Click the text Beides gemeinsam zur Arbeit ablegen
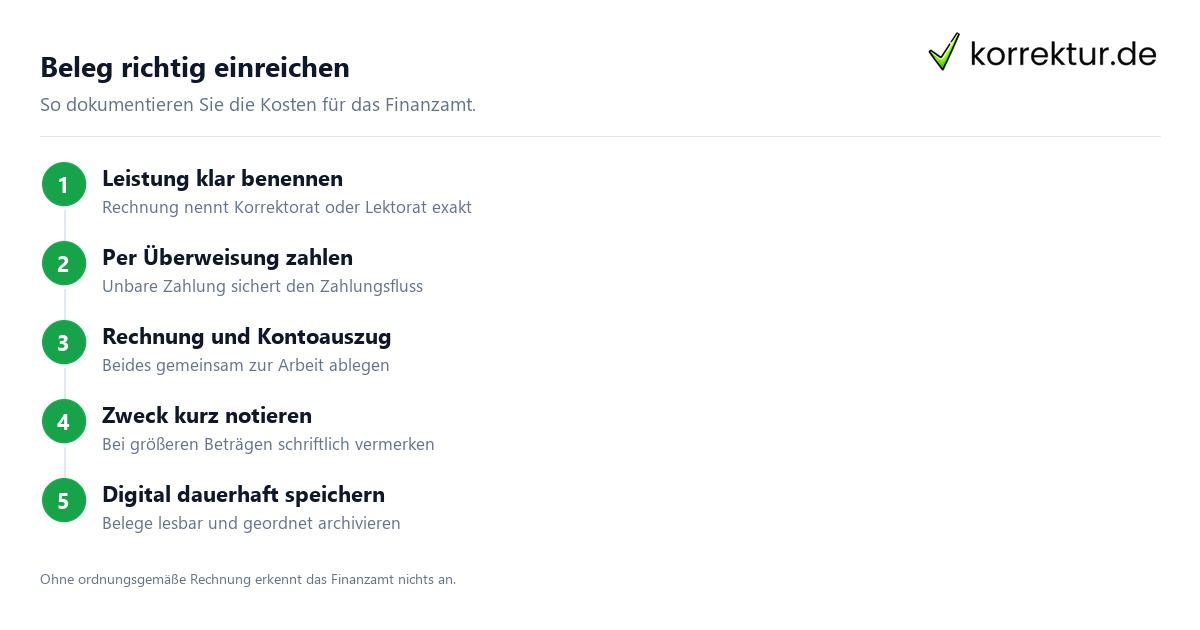Image resolution: width=1200 pixels, height=630 pixels. (246, 366)
